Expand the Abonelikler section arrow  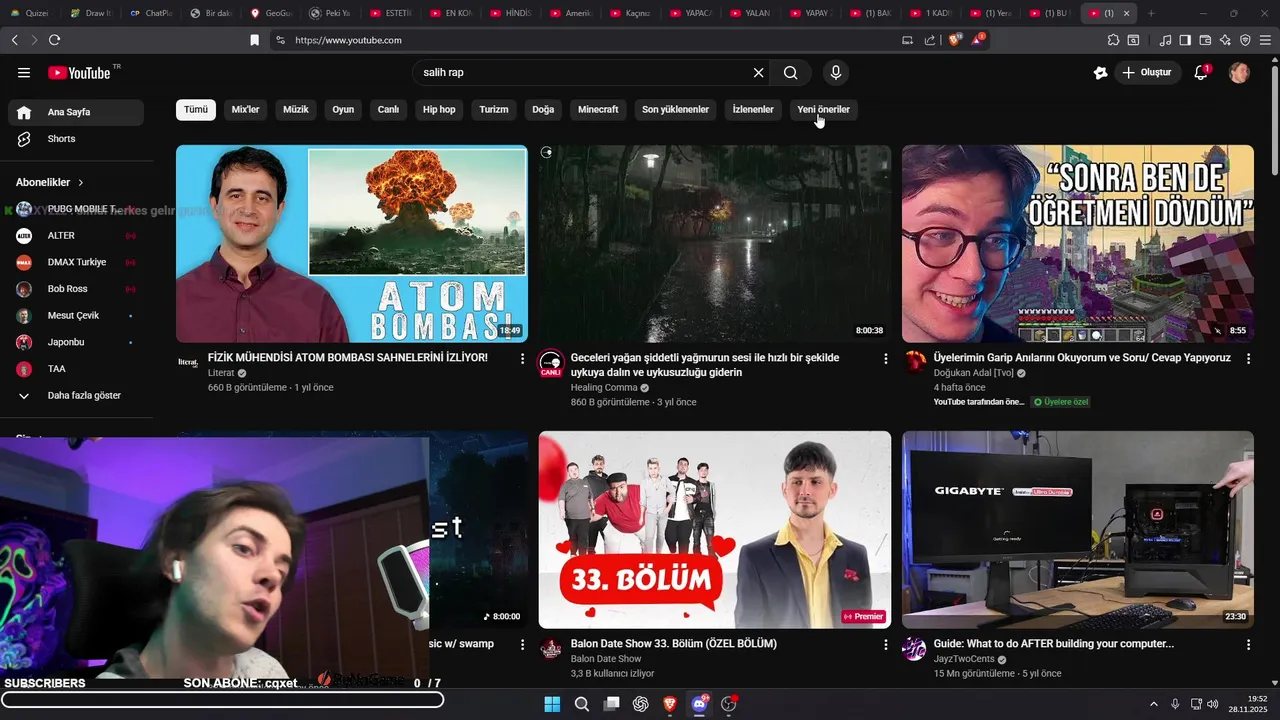point(81,183)
